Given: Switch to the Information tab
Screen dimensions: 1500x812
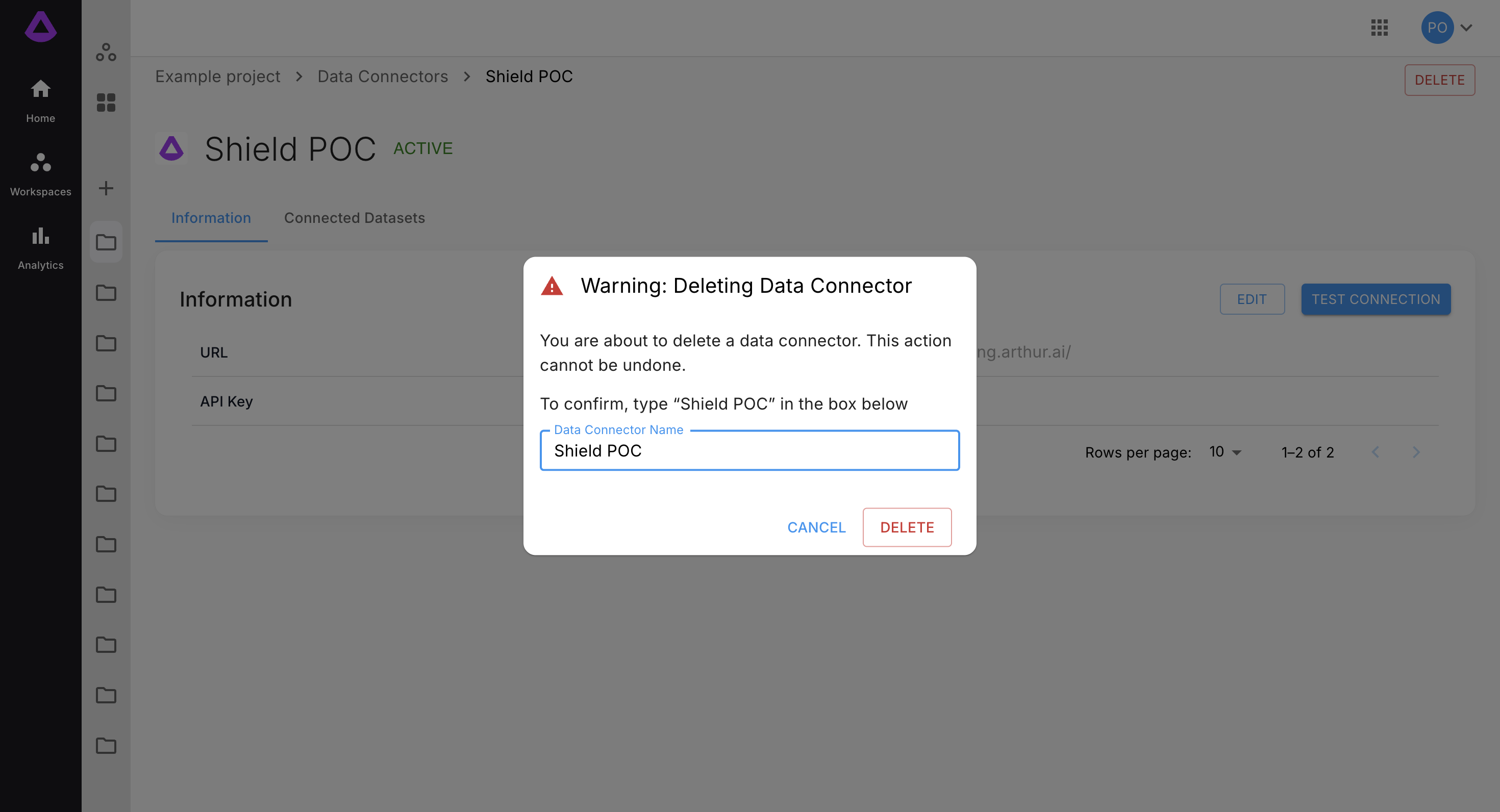Looking at the screenshot, I should (211, 218).
